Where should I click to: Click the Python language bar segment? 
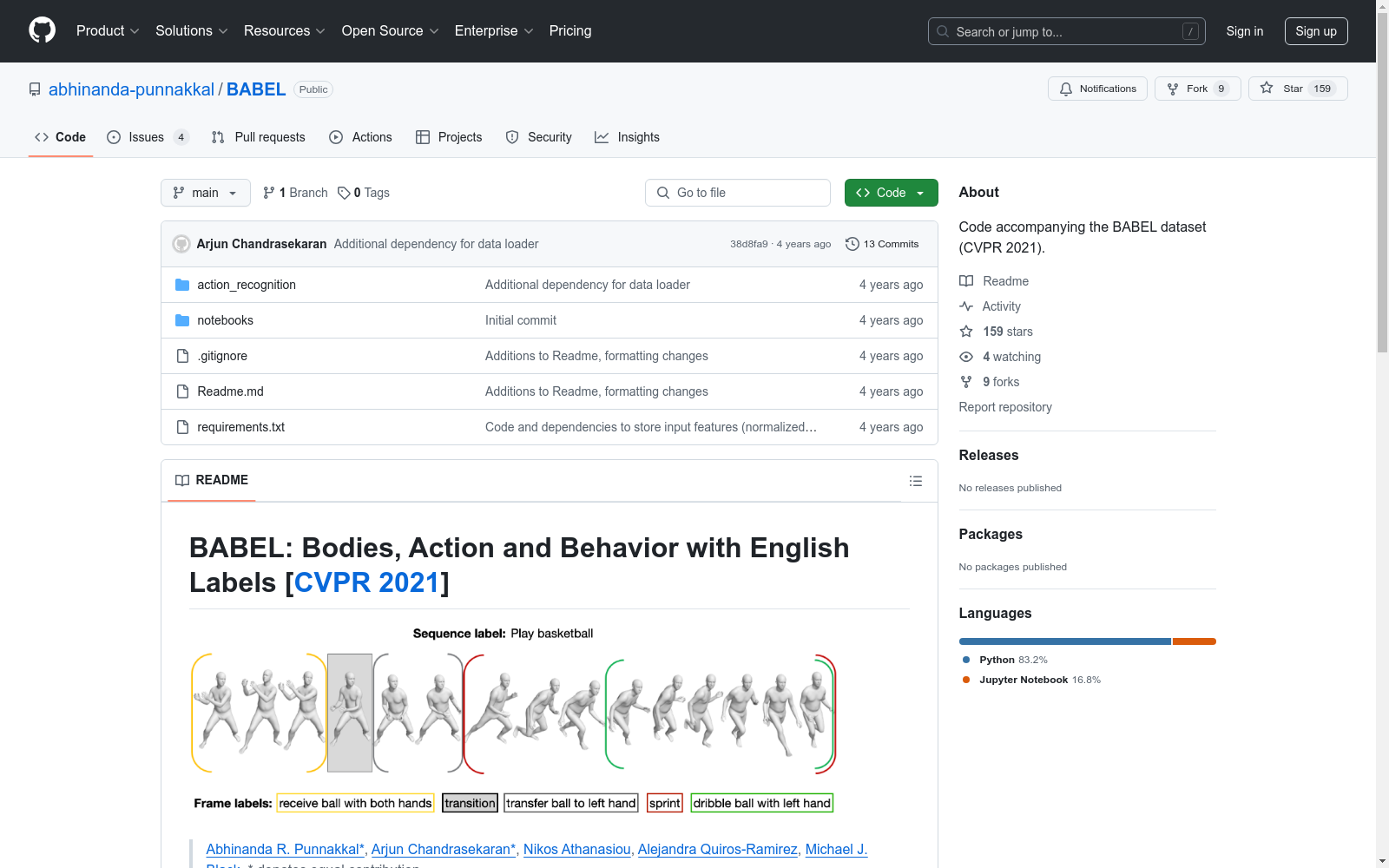(x=1065, y=641)
